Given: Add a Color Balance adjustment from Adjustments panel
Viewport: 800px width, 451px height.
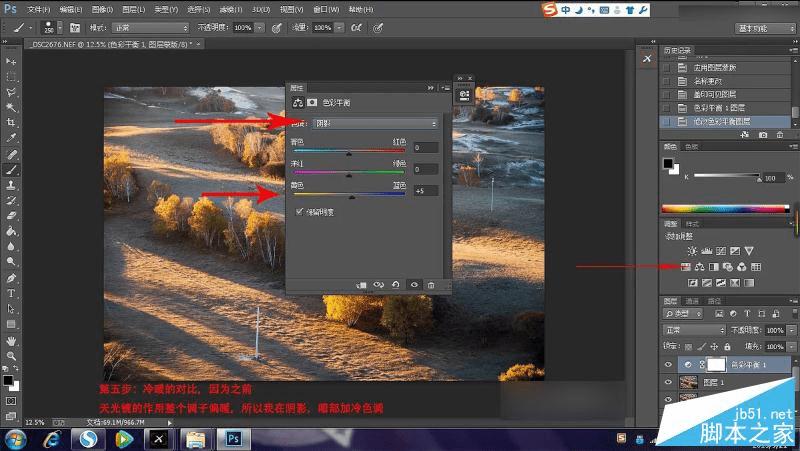Looking at the screenshot, I should tap(699, 267).
